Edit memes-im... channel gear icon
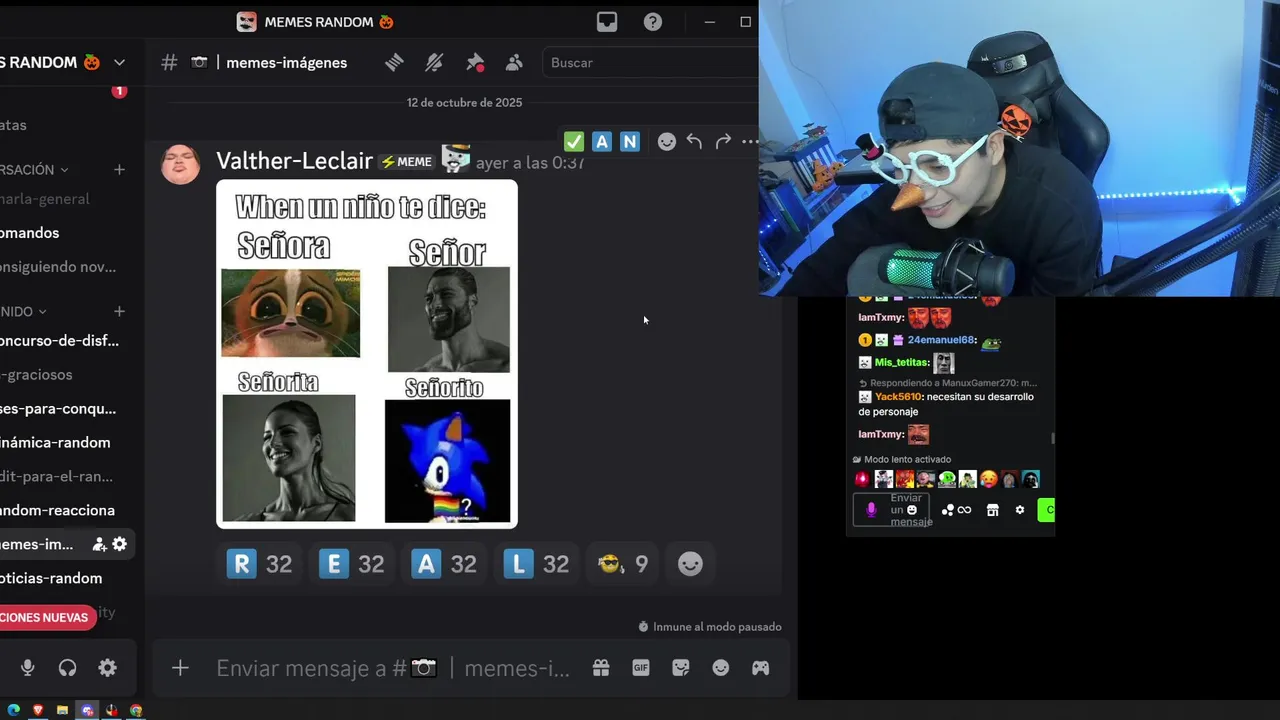1280x720 pixels. (120, 545)
